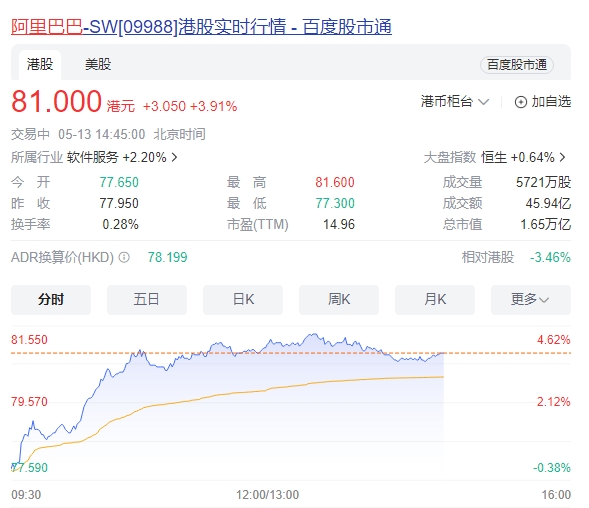Click the 成交量 value 5721万股
Viewport: 589px width, 508px height.
click(543, 182)
